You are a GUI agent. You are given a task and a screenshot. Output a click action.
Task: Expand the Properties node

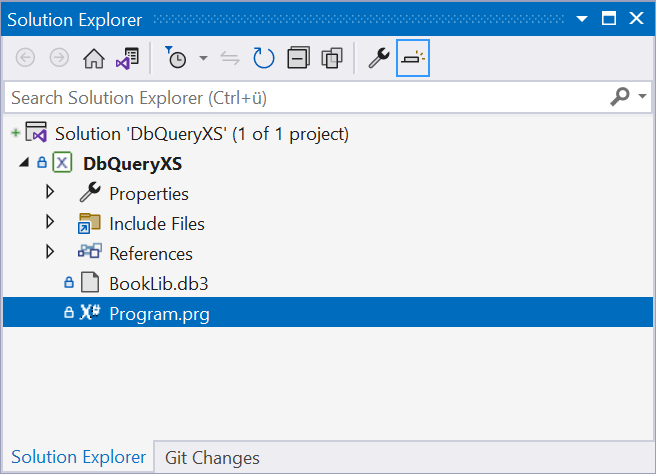point(50,192)
